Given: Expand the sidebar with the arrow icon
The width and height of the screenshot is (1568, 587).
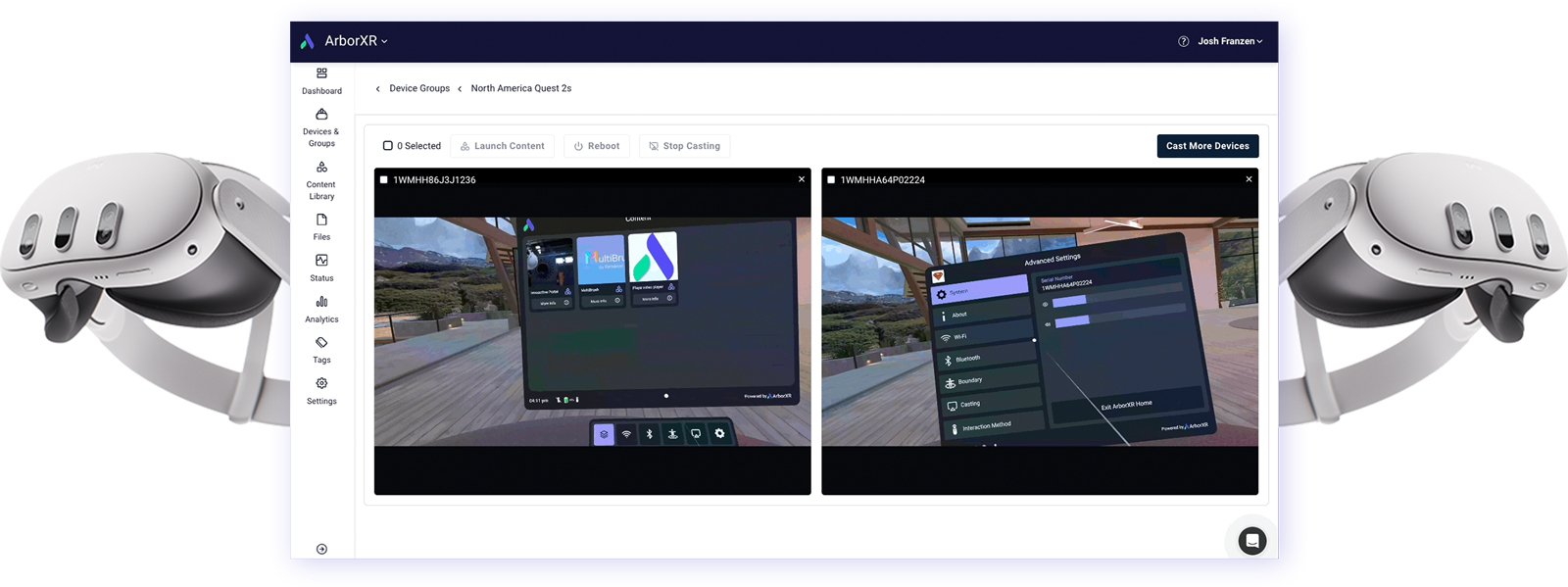Looking at the screenshot, I should click(321, 549).
